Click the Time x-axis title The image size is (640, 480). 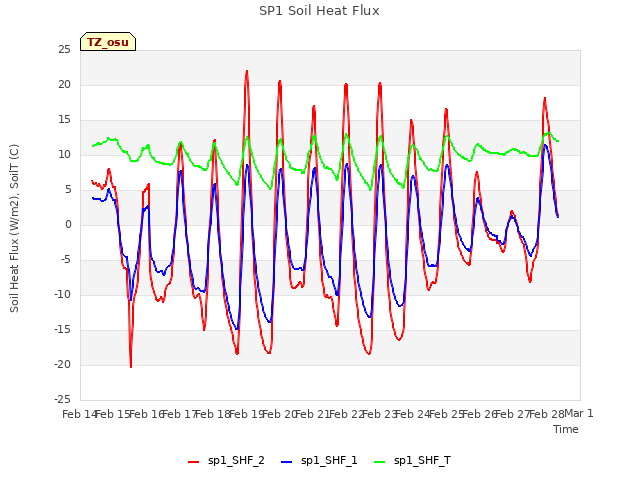point(566,429)
